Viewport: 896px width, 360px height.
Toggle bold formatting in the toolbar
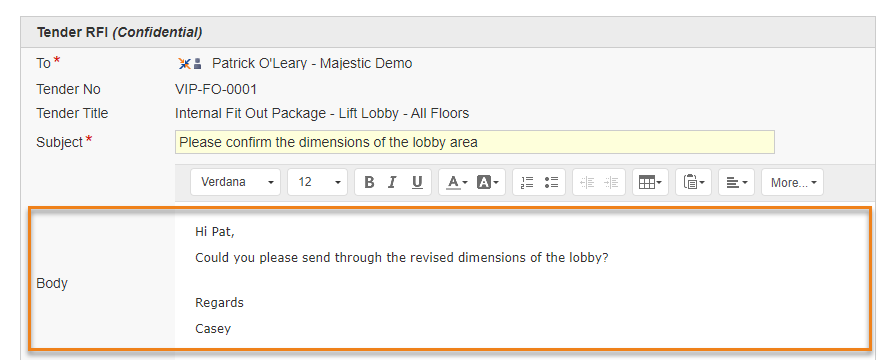point(369,182)
